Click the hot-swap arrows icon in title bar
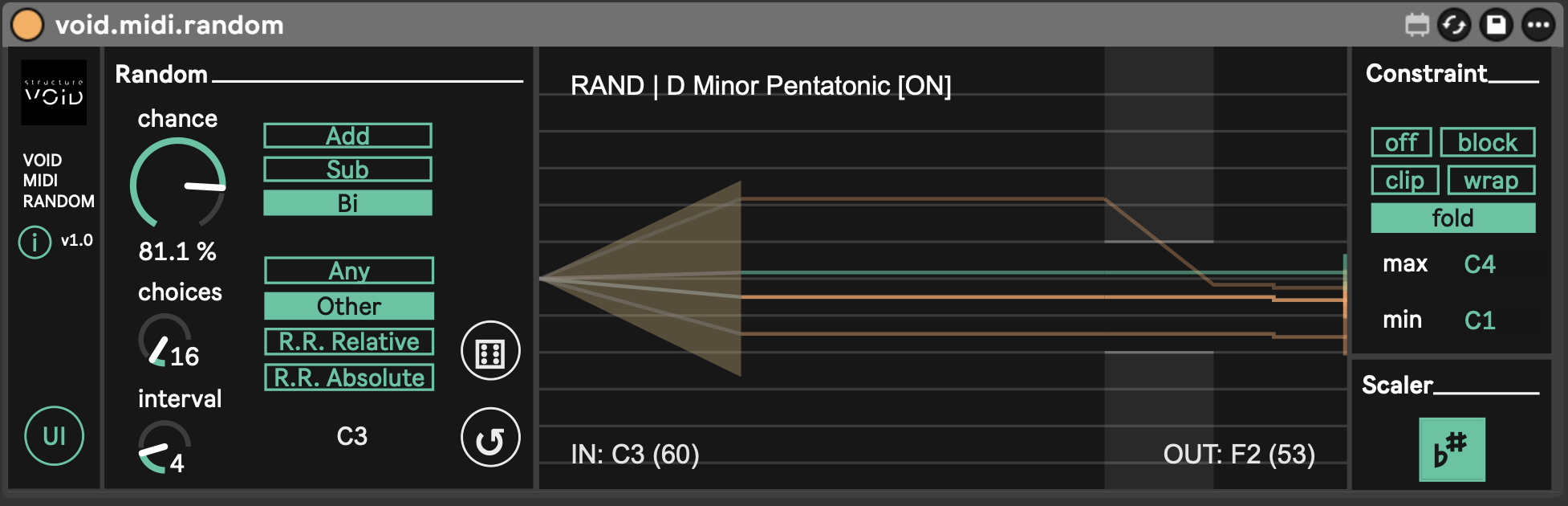Screen dimensions: 1568x506 pyautogui.click(x=1453, y=25)
